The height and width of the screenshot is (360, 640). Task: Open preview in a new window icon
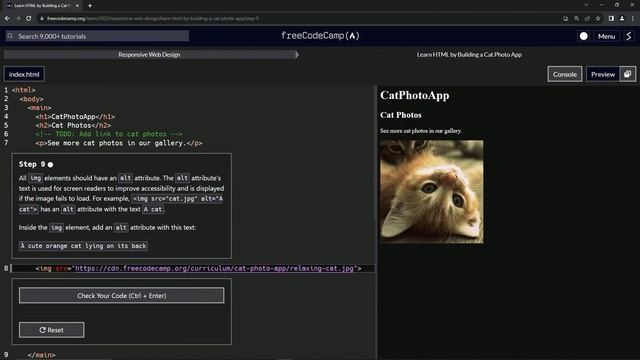(x=628, y=74)
